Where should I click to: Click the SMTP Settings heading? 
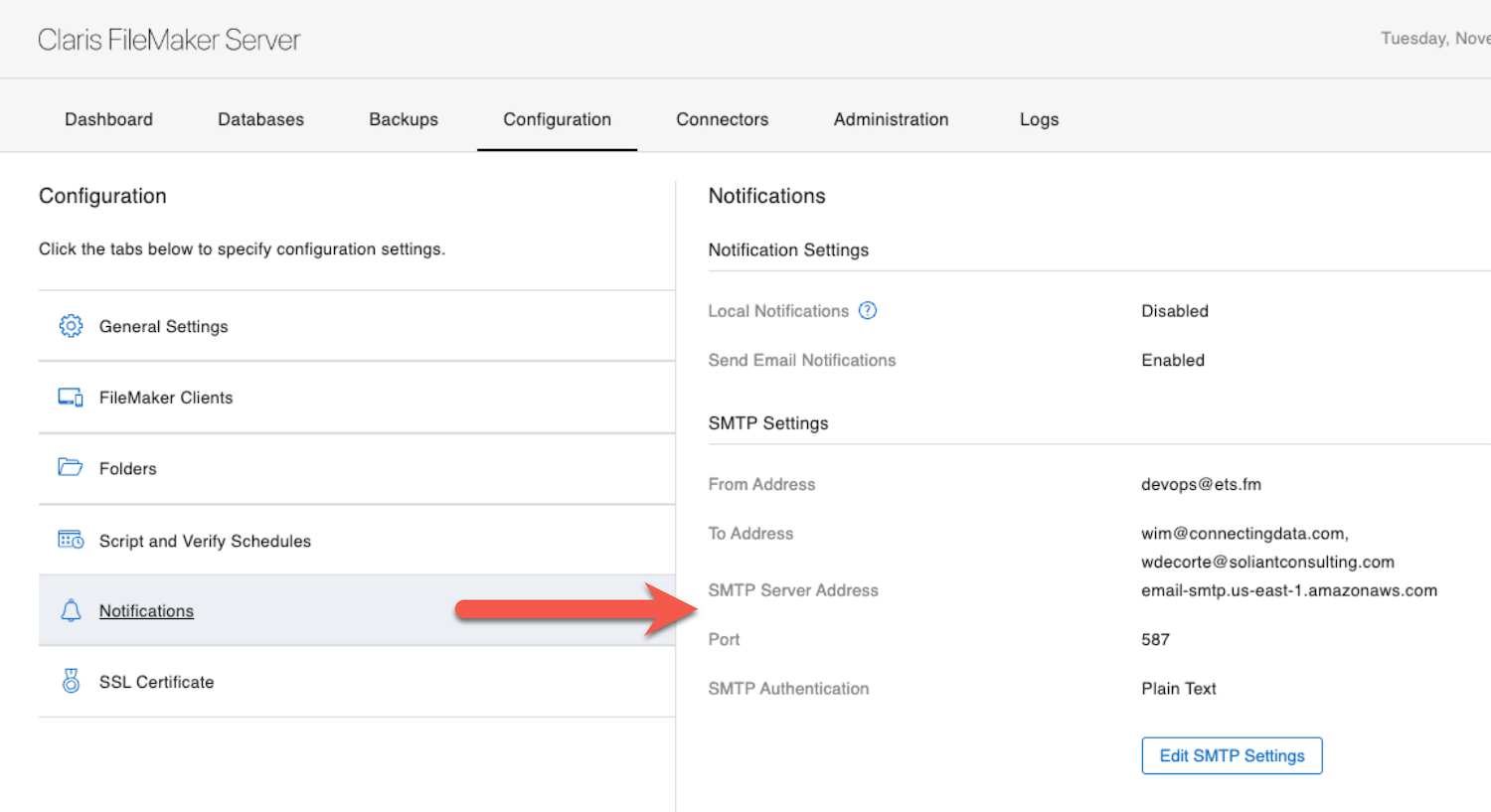[x=768, y=423]
